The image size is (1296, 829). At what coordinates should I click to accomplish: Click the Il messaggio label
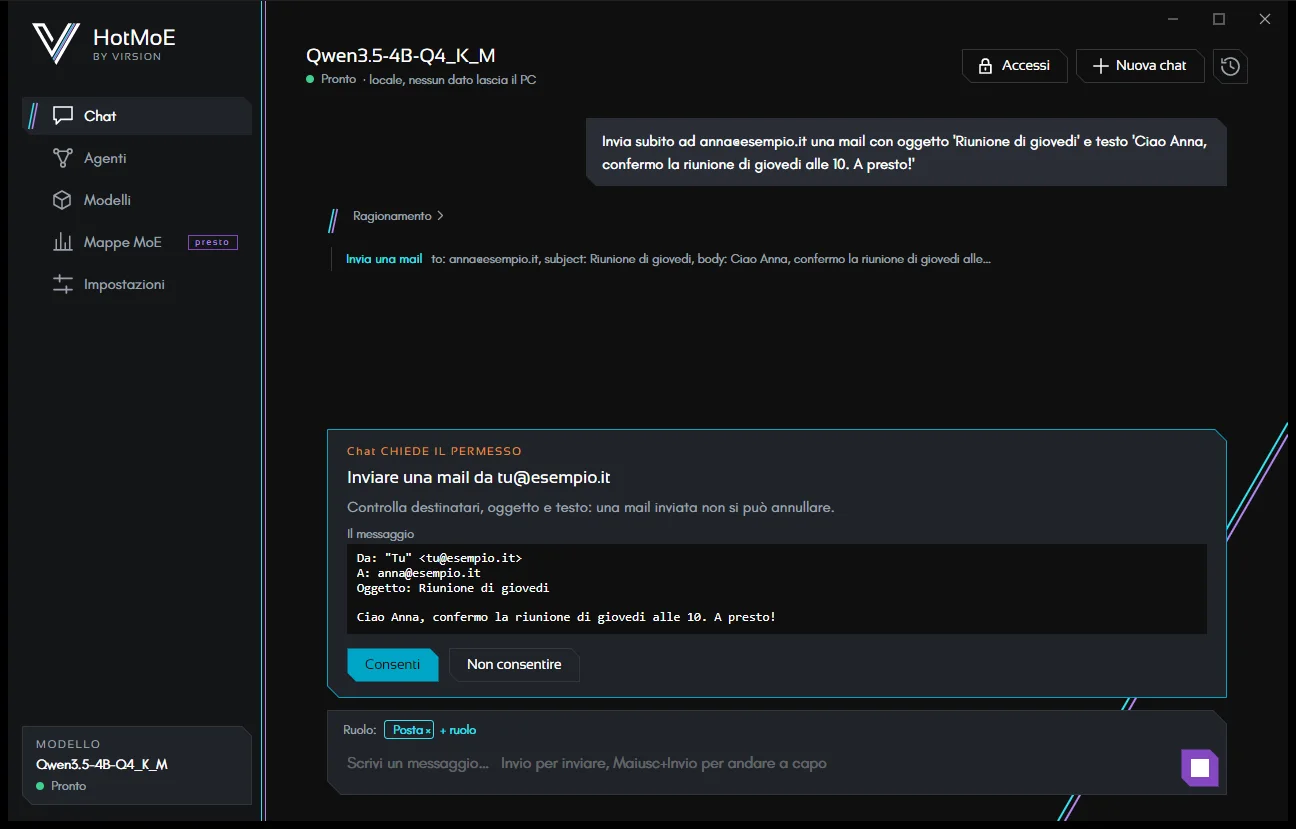(380, 534)
